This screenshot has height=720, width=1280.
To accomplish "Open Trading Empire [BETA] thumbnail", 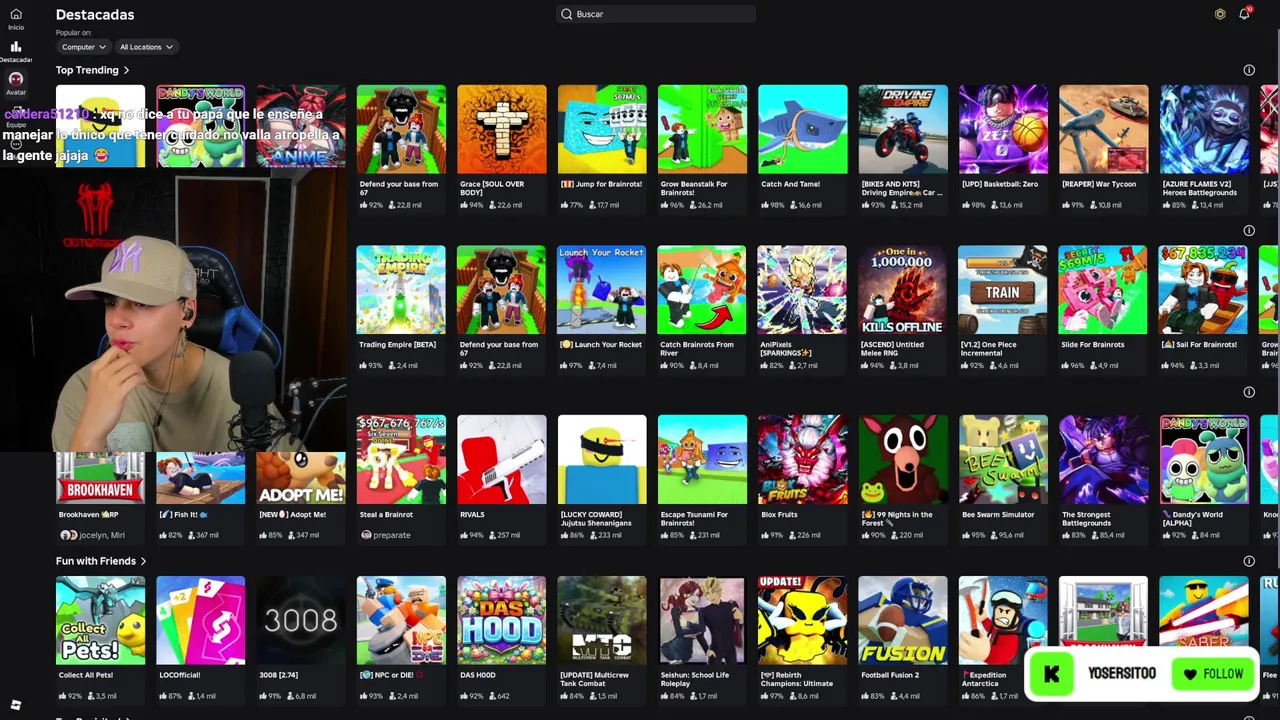I will tap(401, 290).
